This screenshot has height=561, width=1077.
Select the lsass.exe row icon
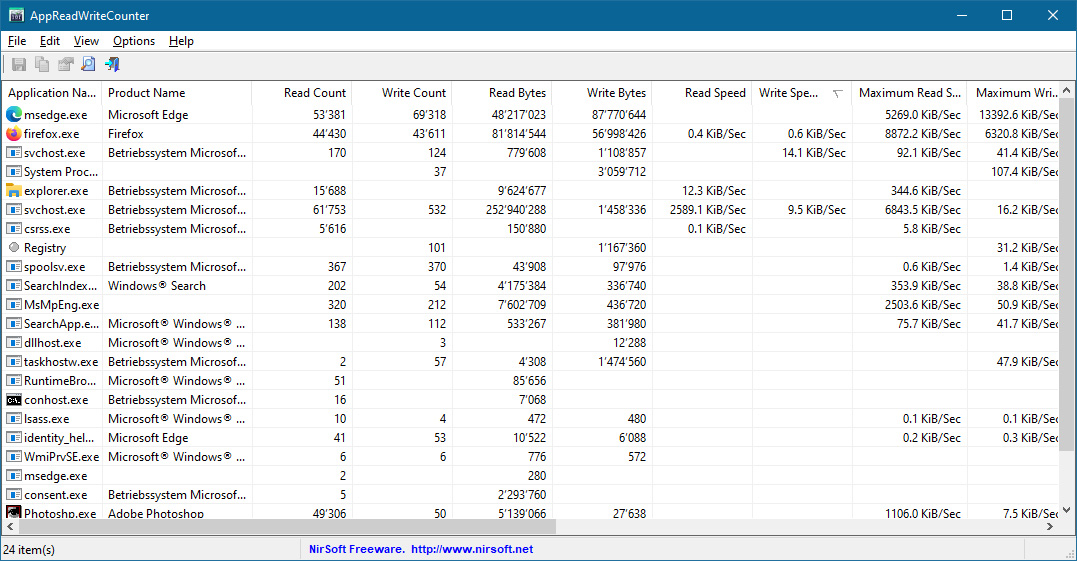tap(14, 418)
